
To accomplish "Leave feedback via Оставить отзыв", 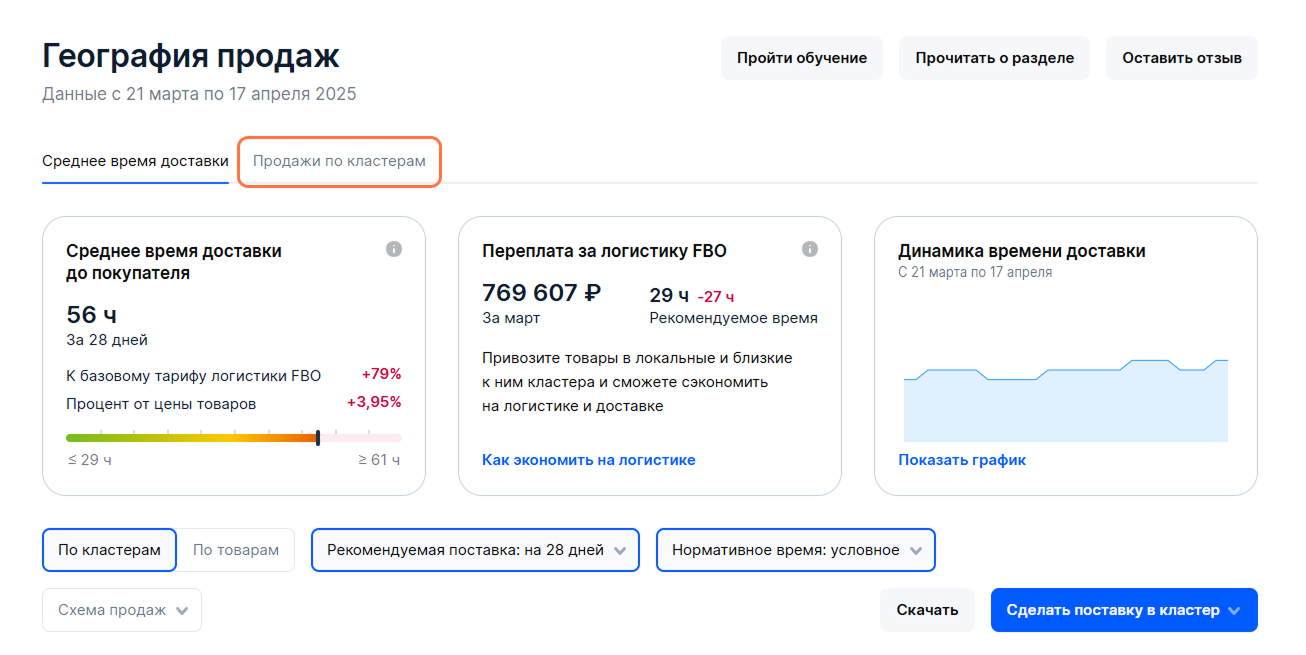I will pyautogui.click(x=1181, y=57).
